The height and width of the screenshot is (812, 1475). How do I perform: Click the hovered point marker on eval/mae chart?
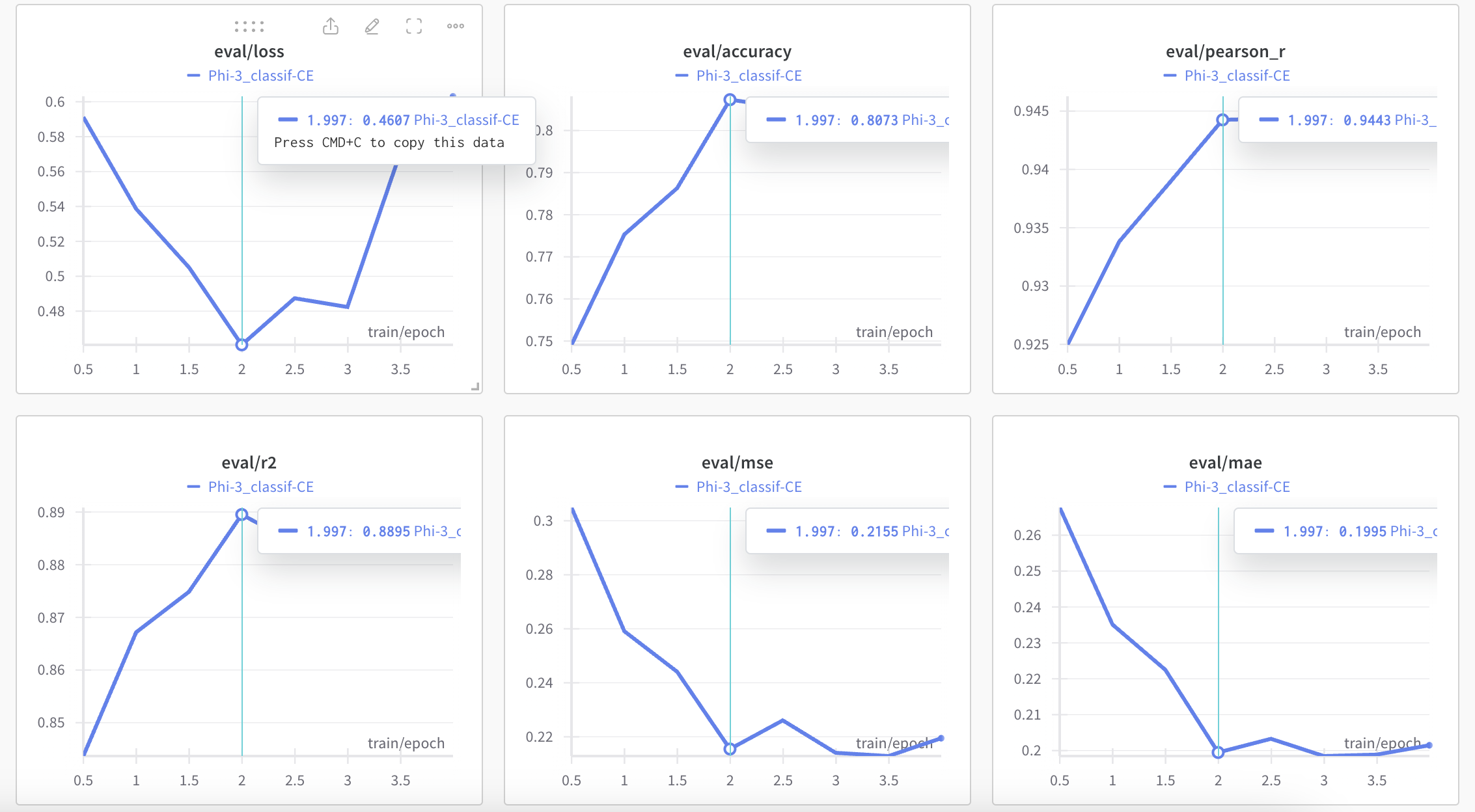pos(1218,752)
